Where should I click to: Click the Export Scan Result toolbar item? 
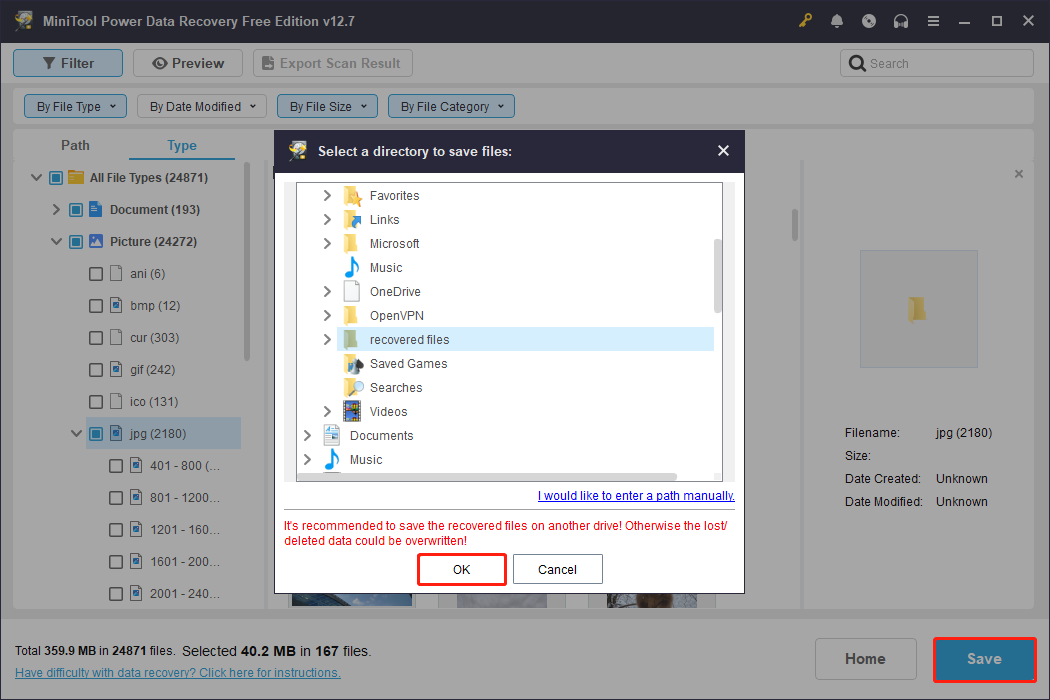pyautogui.click(x=332, y=62)
